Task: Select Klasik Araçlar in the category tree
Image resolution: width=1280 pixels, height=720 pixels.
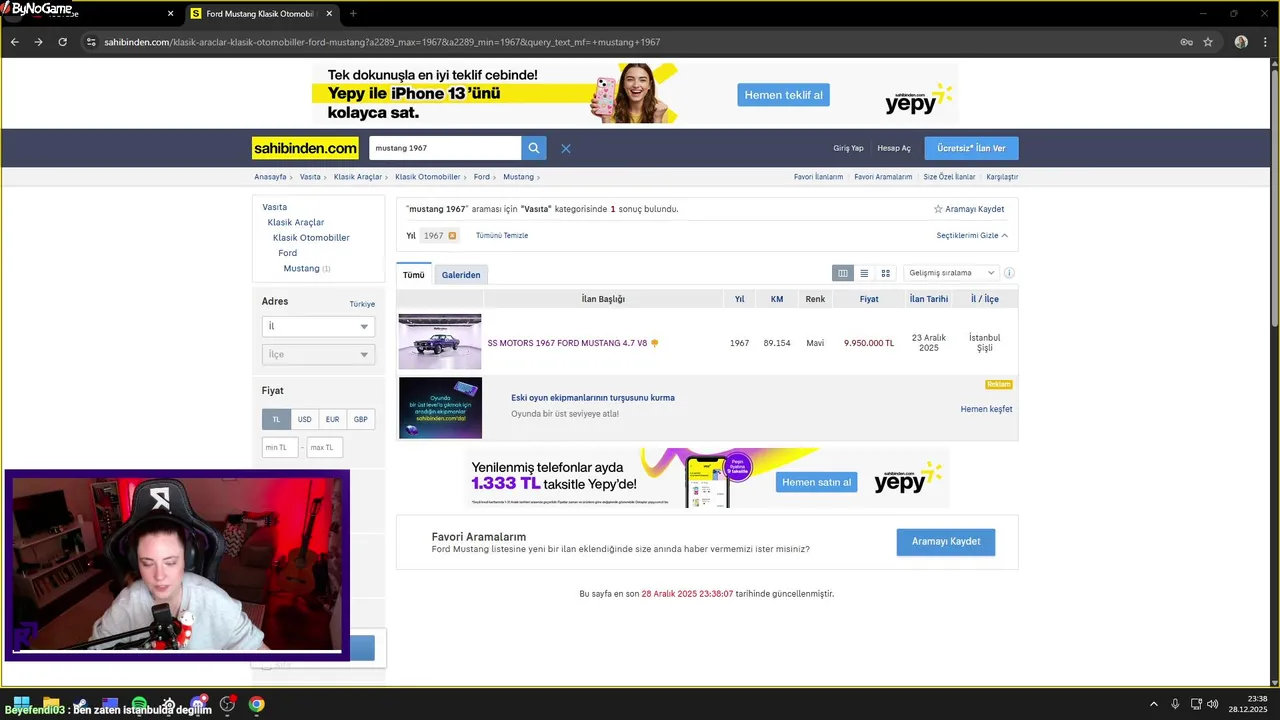Action: click(x=296, y=222)
